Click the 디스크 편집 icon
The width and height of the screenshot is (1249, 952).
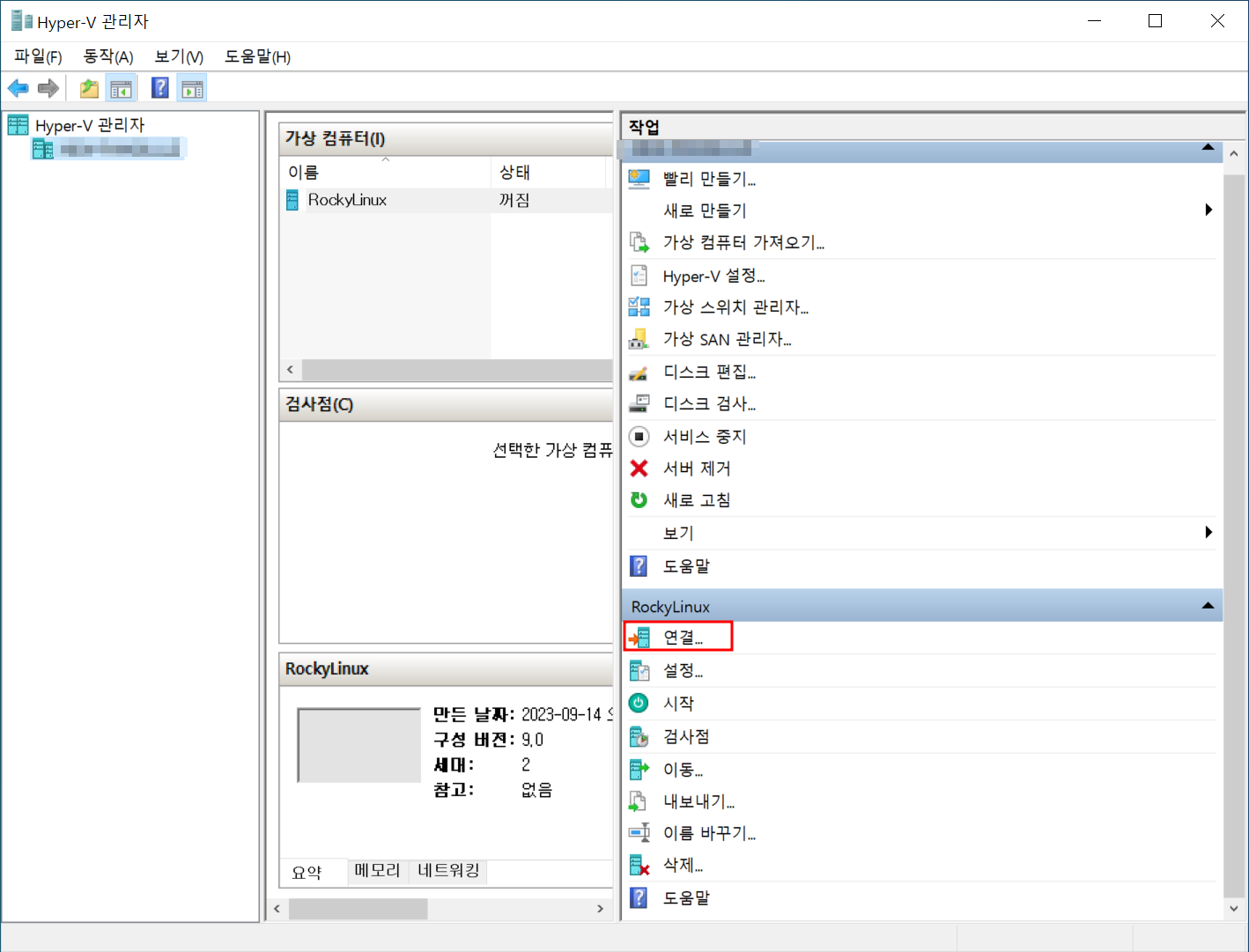pyautogui.click(x=639, y=373)
